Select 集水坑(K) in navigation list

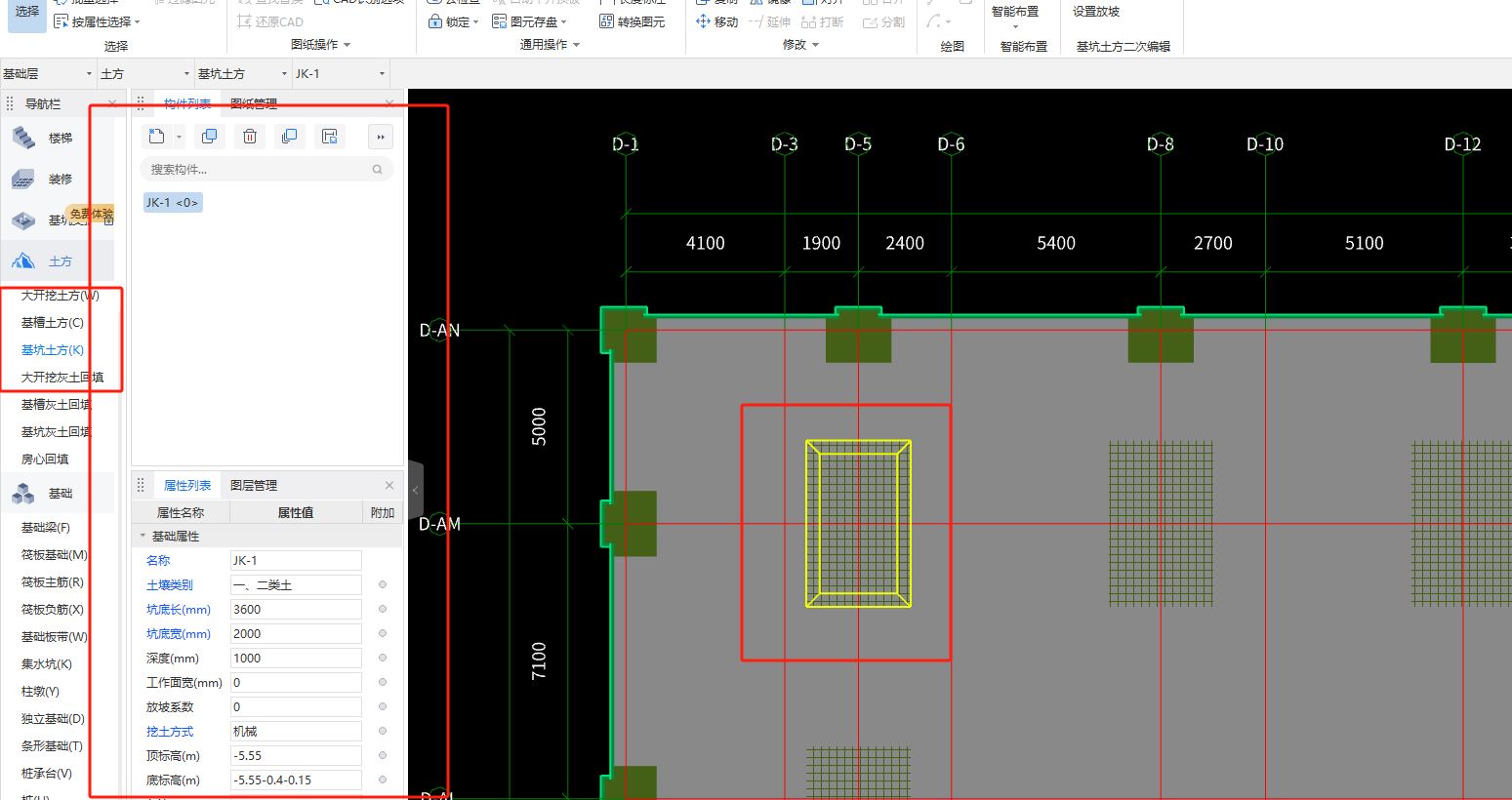coord(47,664)
